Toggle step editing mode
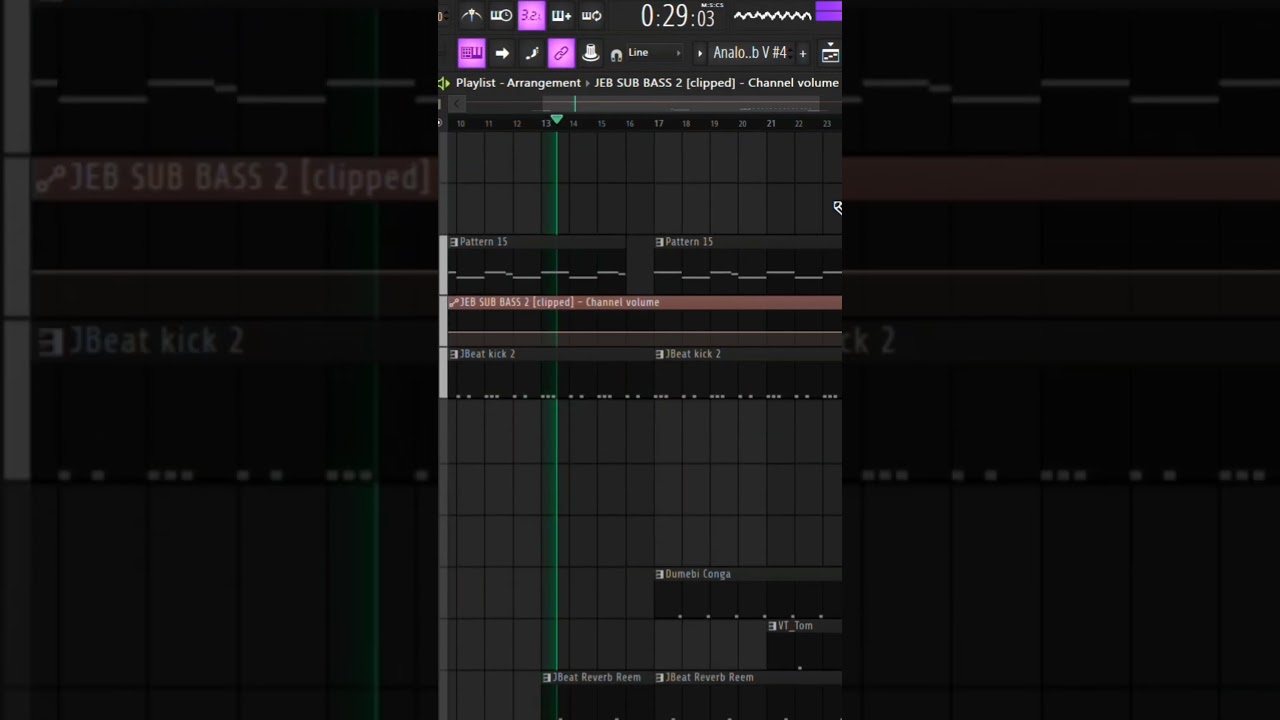The image size is (1280, 720). [532, 53]
